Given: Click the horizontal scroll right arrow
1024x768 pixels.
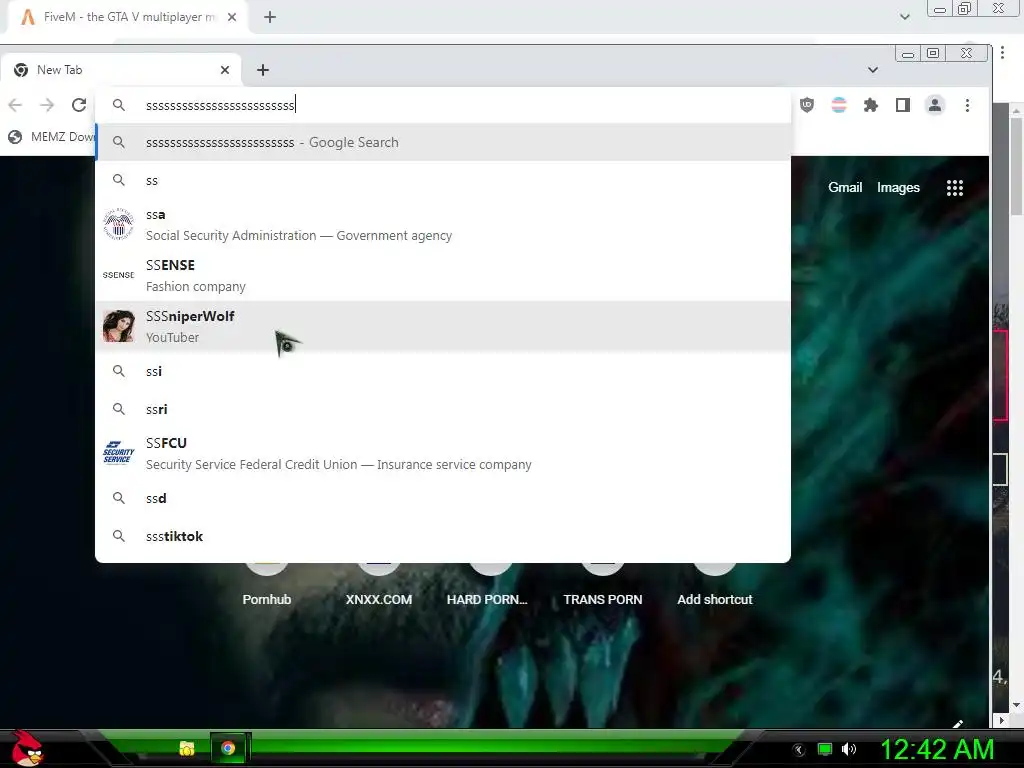Looking at the screenshot, I should (x=1002, y=720).
